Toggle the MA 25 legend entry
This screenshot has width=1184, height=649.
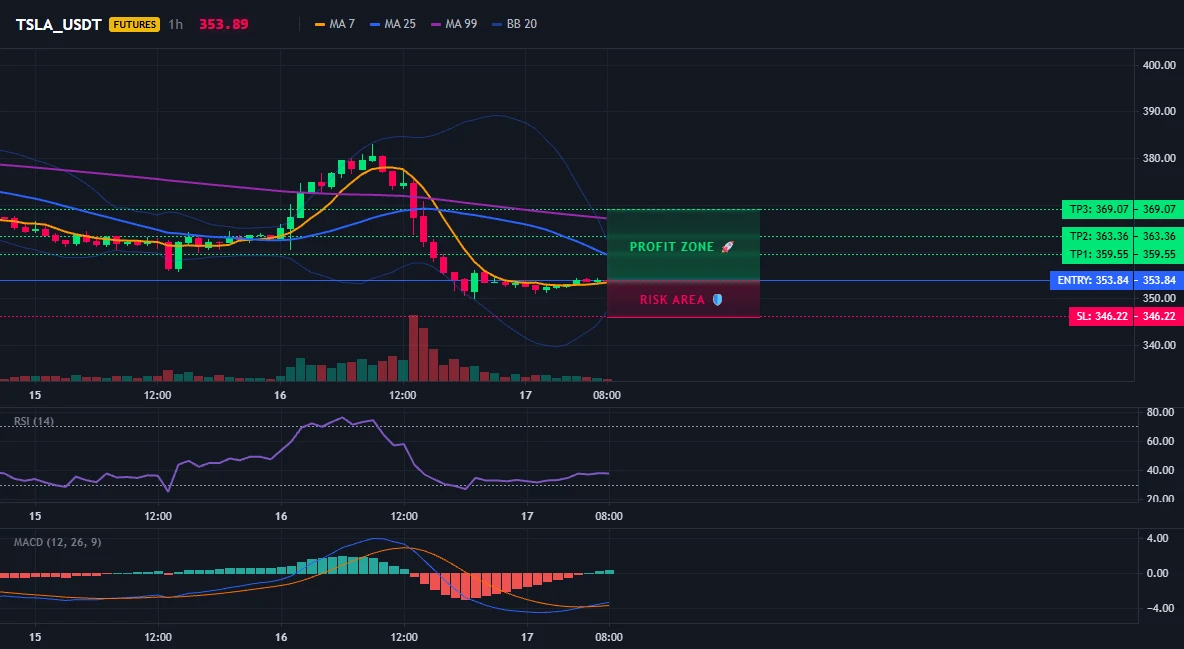pyautogui.click(x=393, y=24)
